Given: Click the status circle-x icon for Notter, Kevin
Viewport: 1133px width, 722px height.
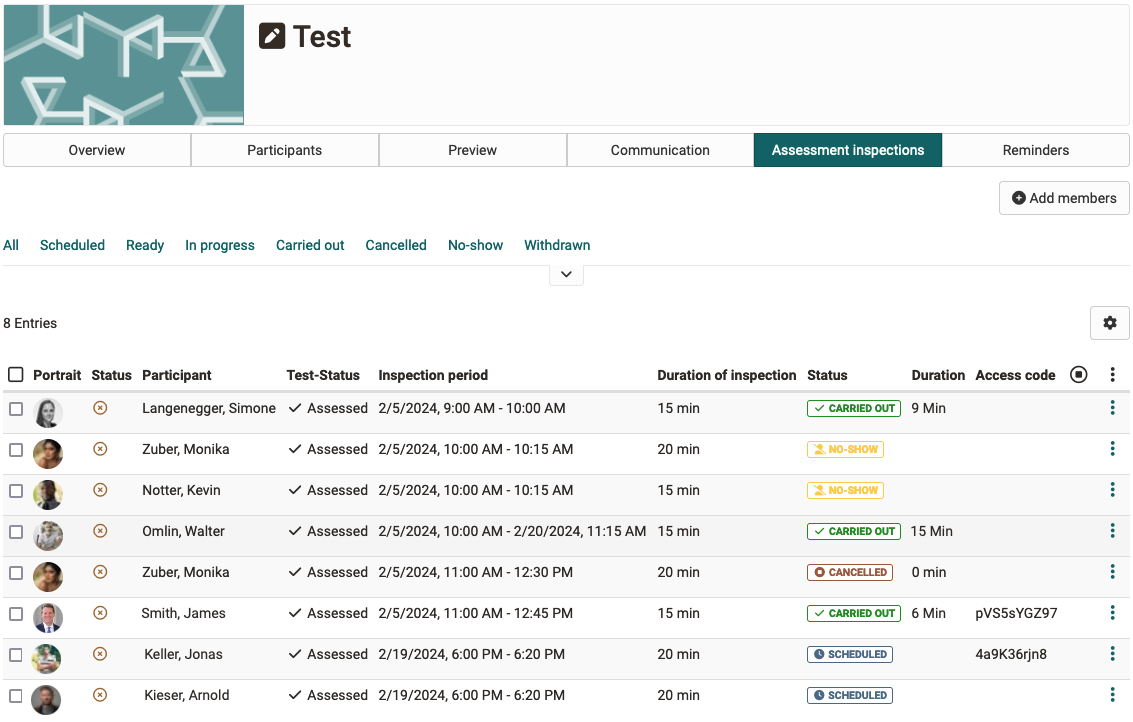Looking at the screenshot, I should tap(100, 490).
